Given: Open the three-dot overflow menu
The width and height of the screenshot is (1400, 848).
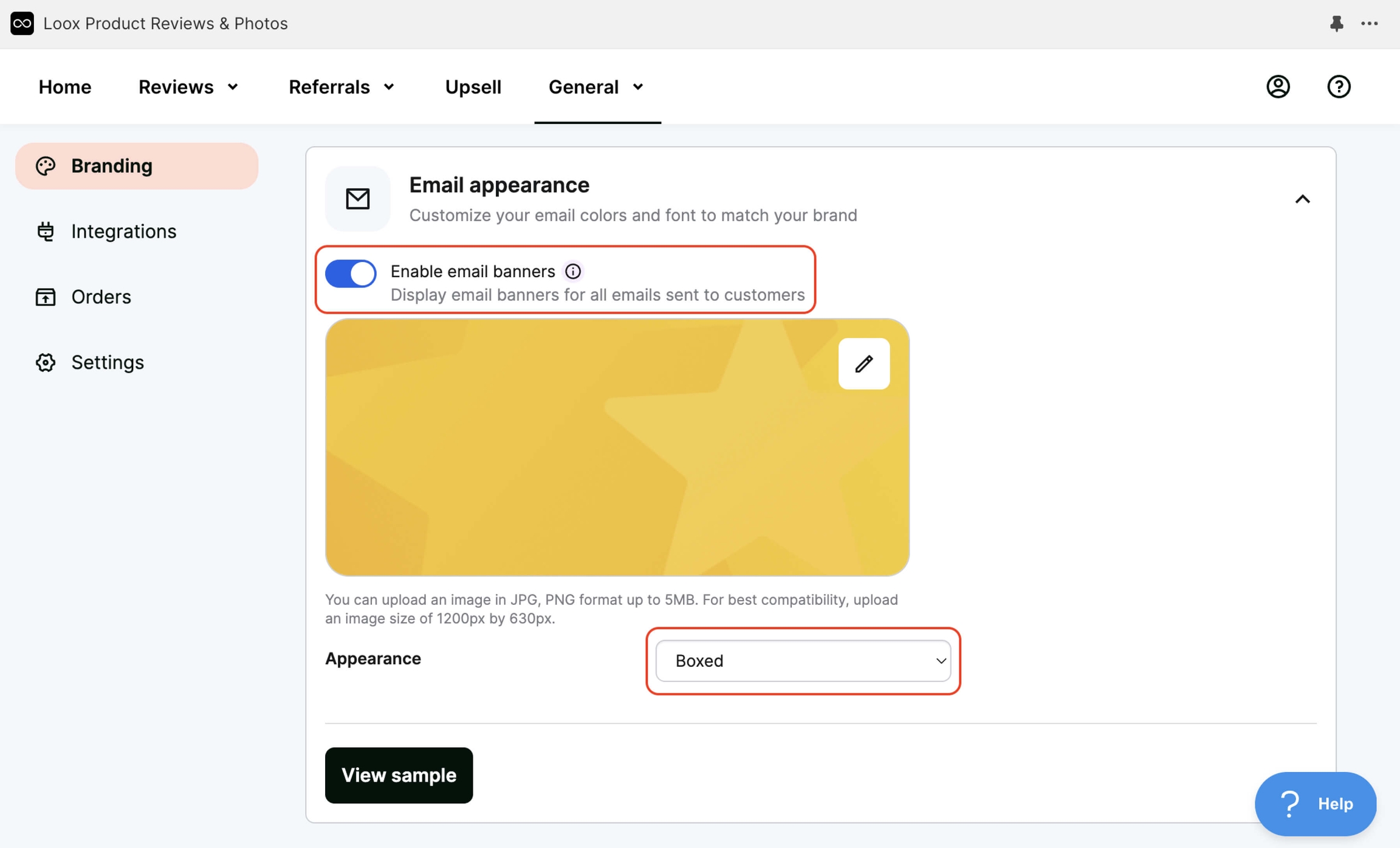Looking at the screenshot, I should tap(1370, 23).
